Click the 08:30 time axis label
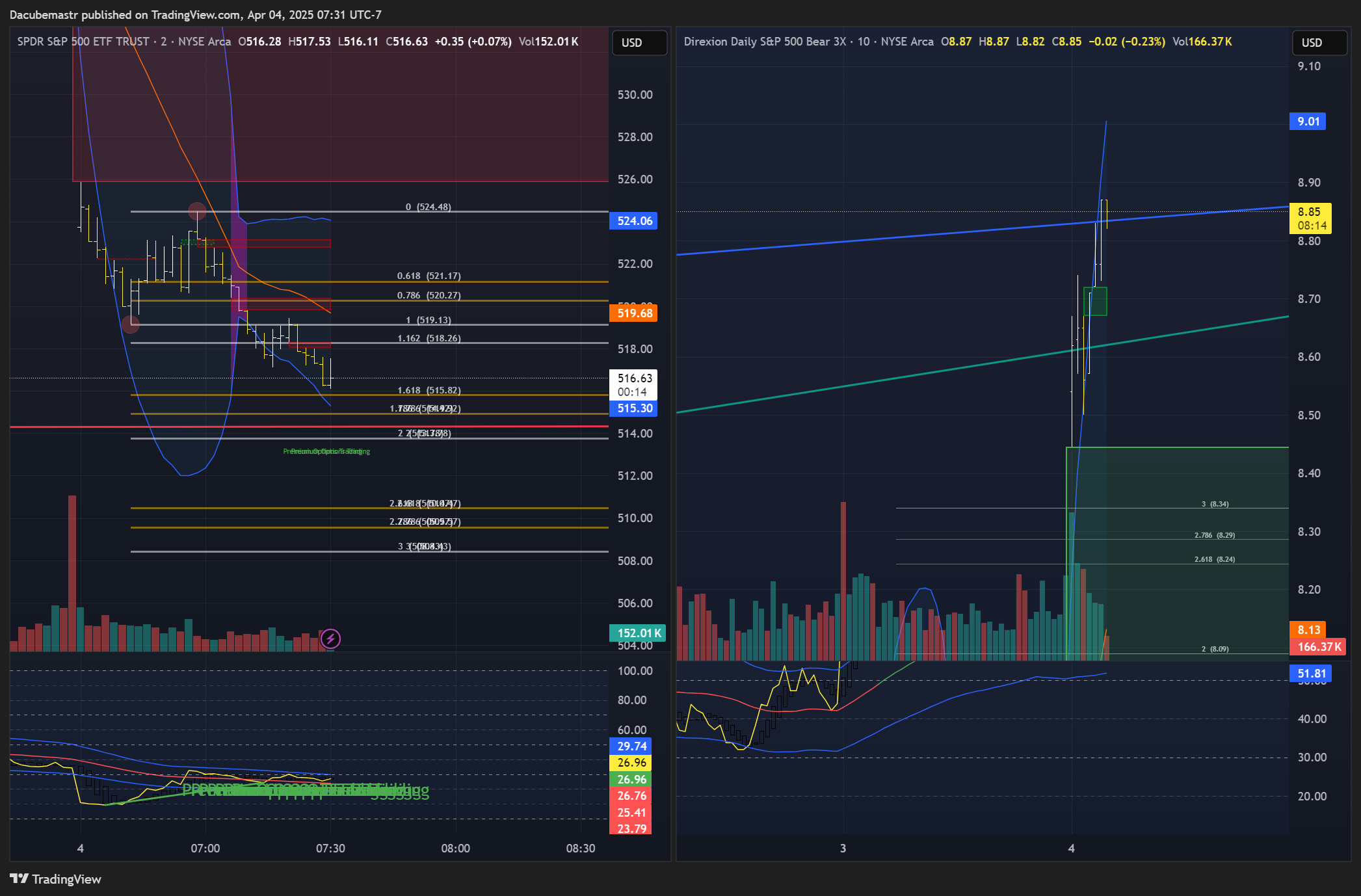Viewport: 1361px width, 896px height. click(x=581, y=849)
